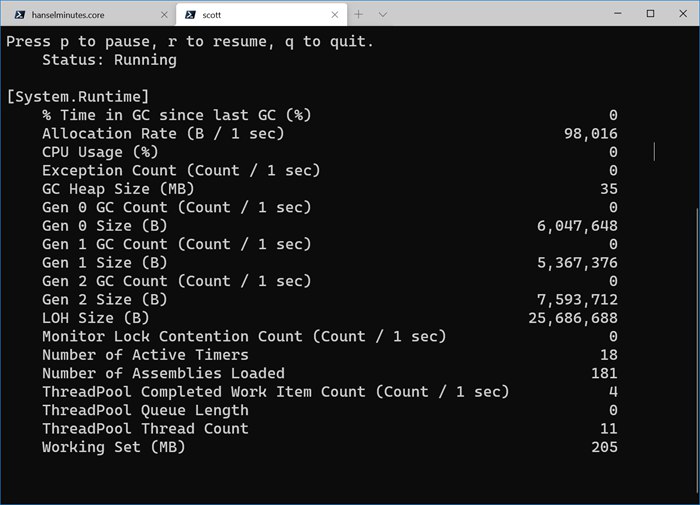This screenshot has height=505, width=700.
Task: Click the LOH Size value 25,686,688
Action: 573,318
